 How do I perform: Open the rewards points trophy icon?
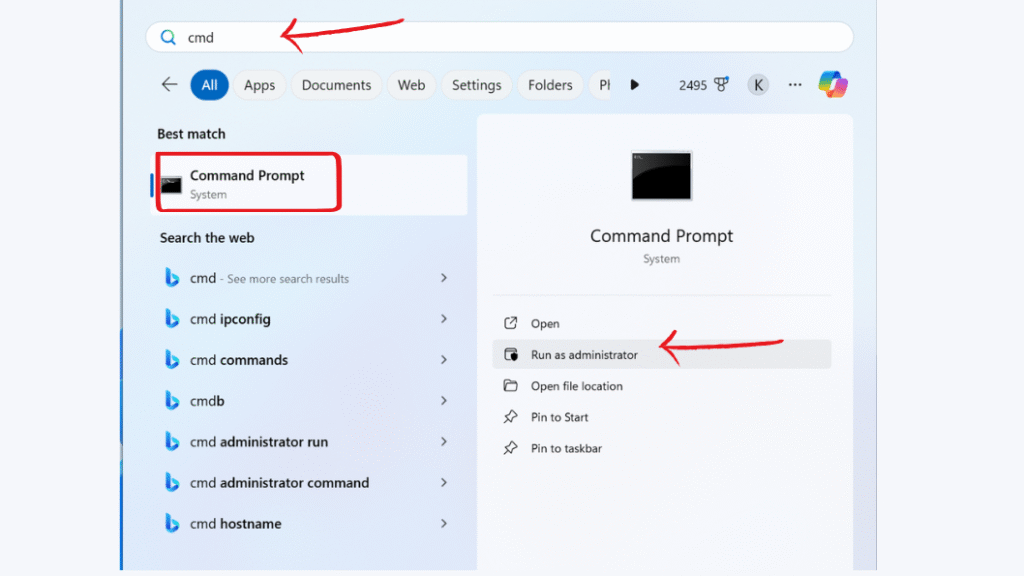(721, 84)
